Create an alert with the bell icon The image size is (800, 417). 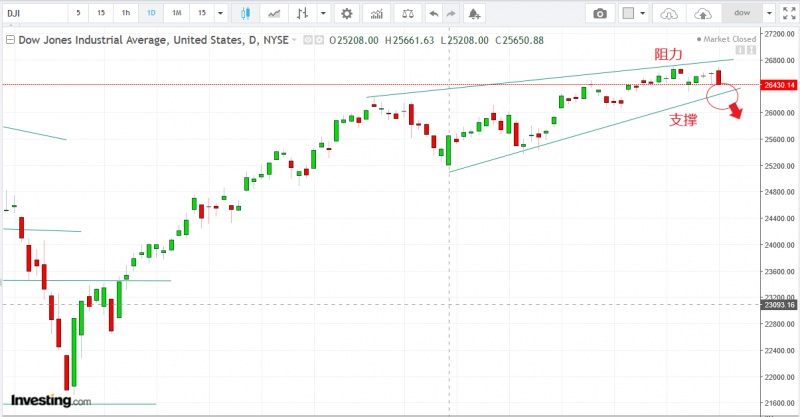coord(473,14)
